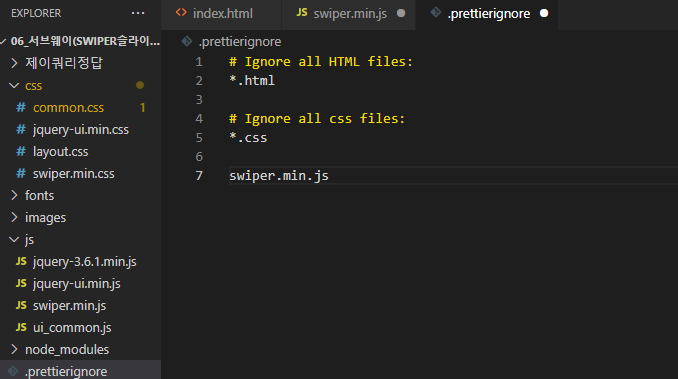Viewport: 678px width, 379px height.
Task: Click the icon beside .prettierignore in explorer
Action: (13, 371)
